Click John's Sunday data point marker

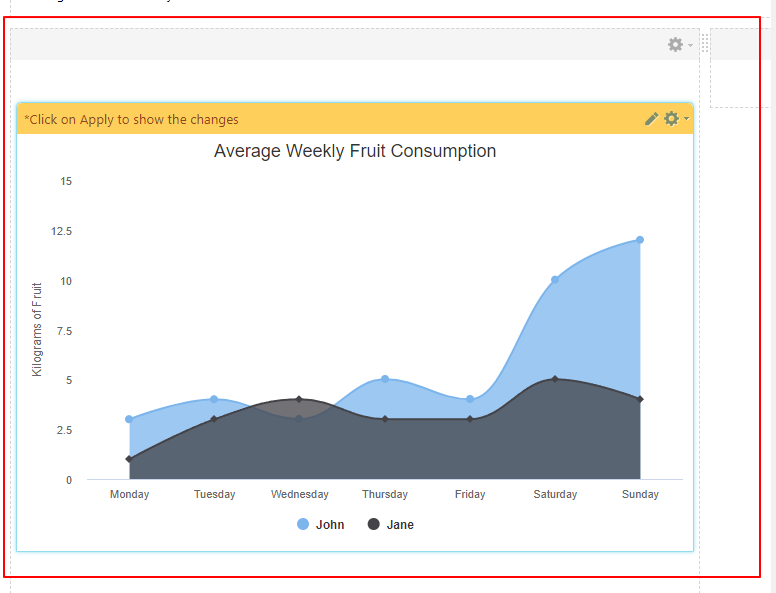pyautogui.click(x=640, y=240)
